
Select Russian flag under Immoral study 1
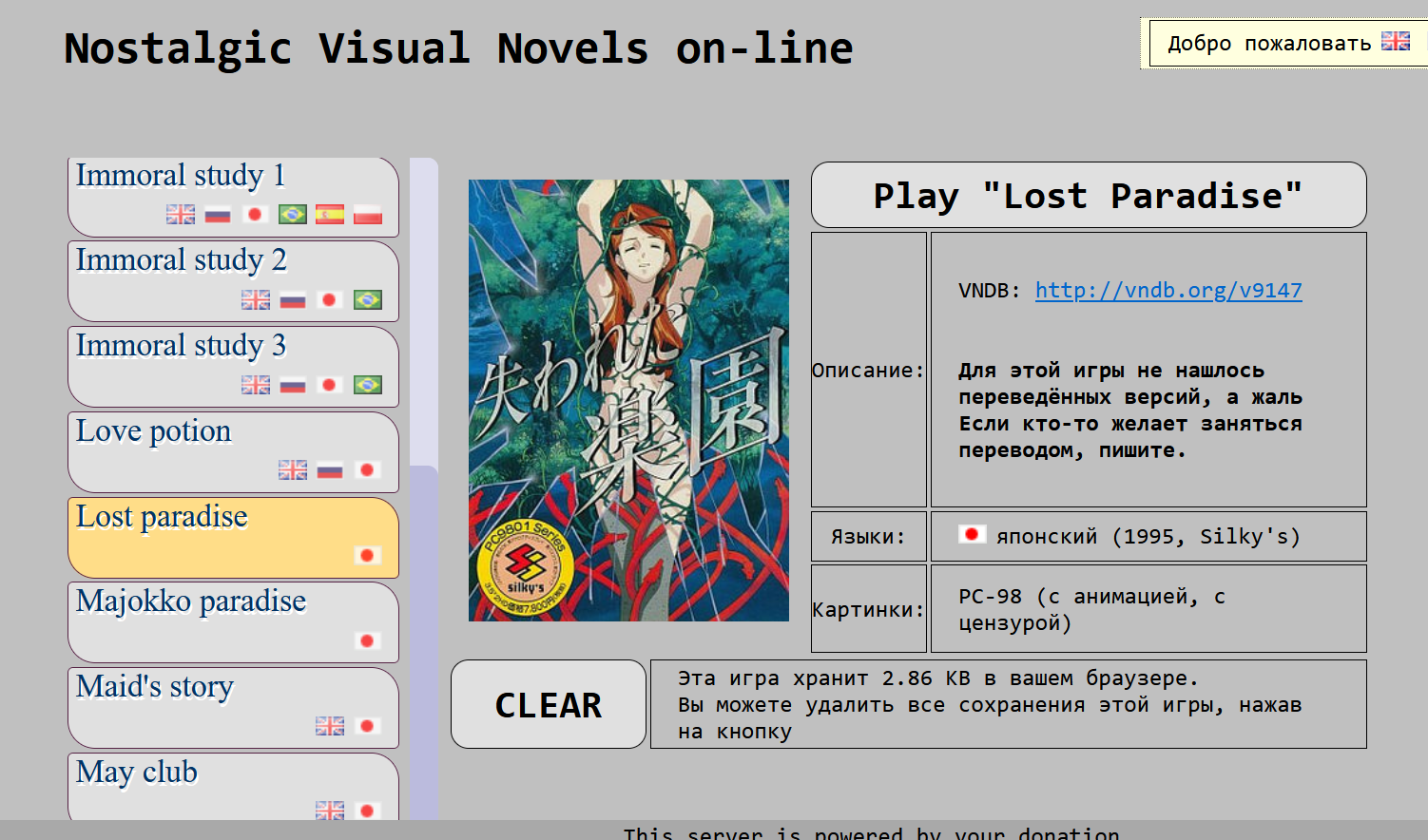[218, 214]
